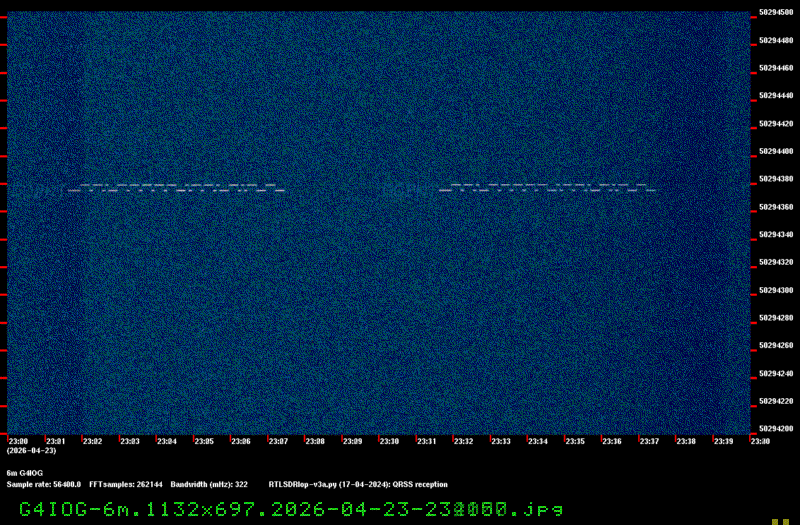Pick the 23:06 time axis label

point(241,441)
